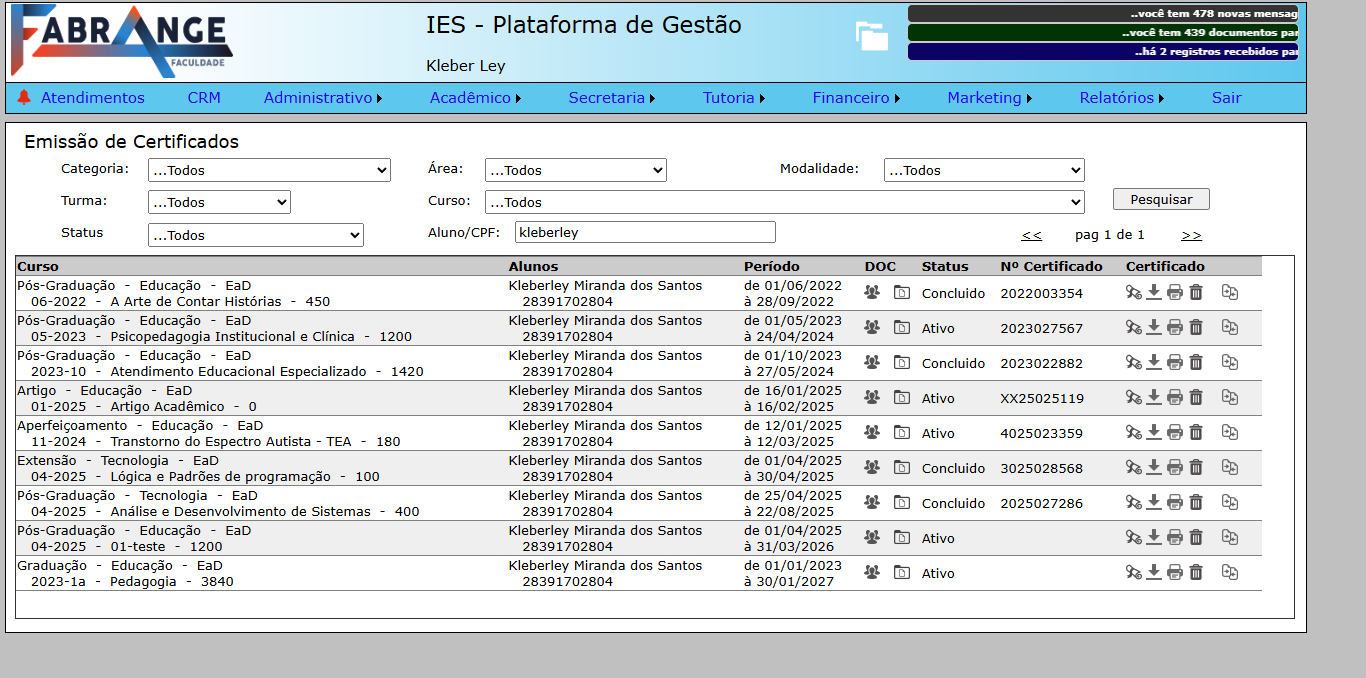1366x678 pixels.
Task: Click the FABRANGE Faculdade logo
Action: pos(121,41)
